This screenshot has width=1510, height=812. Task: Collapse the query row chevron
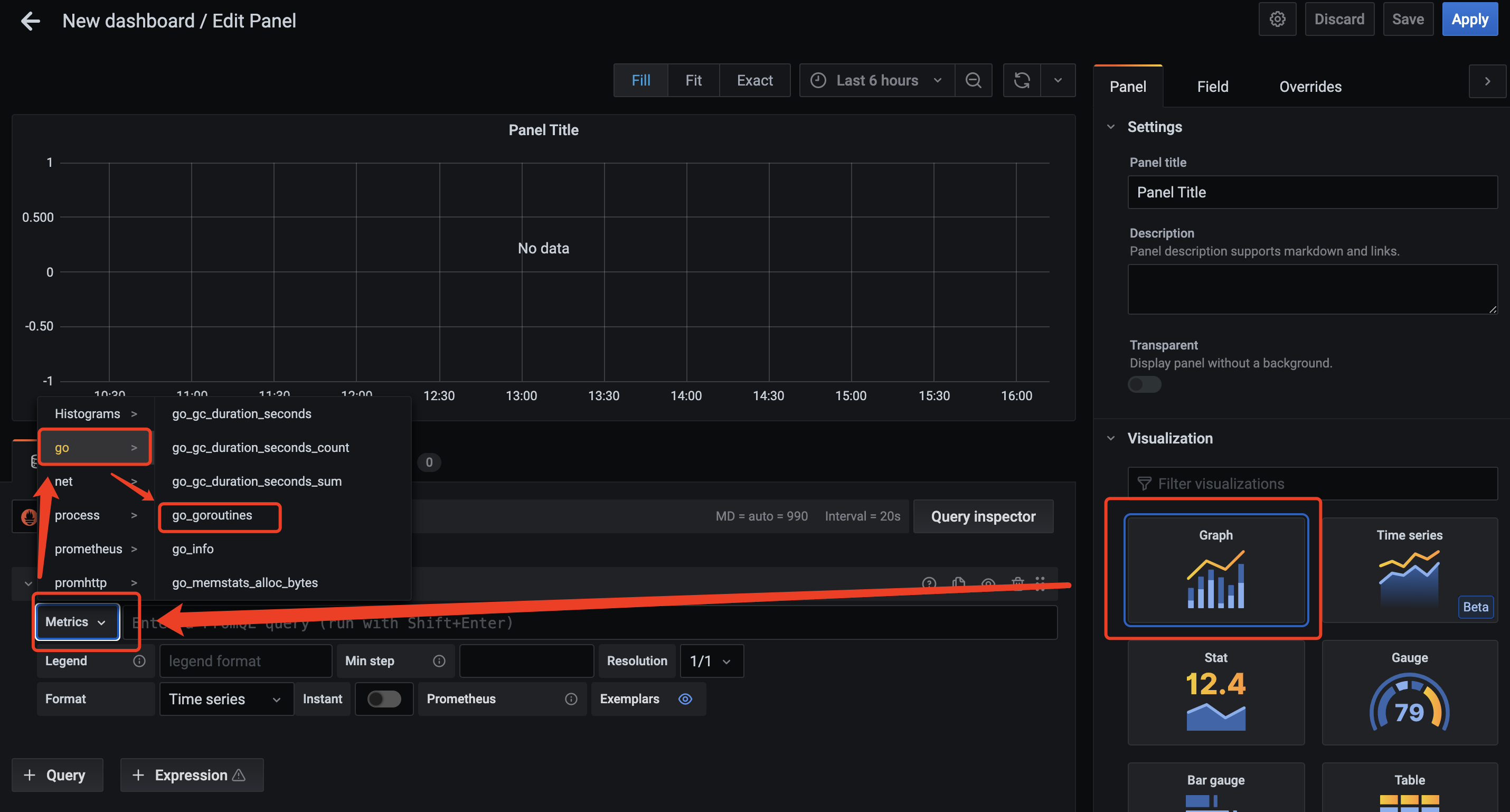click(x=27, y=583)
